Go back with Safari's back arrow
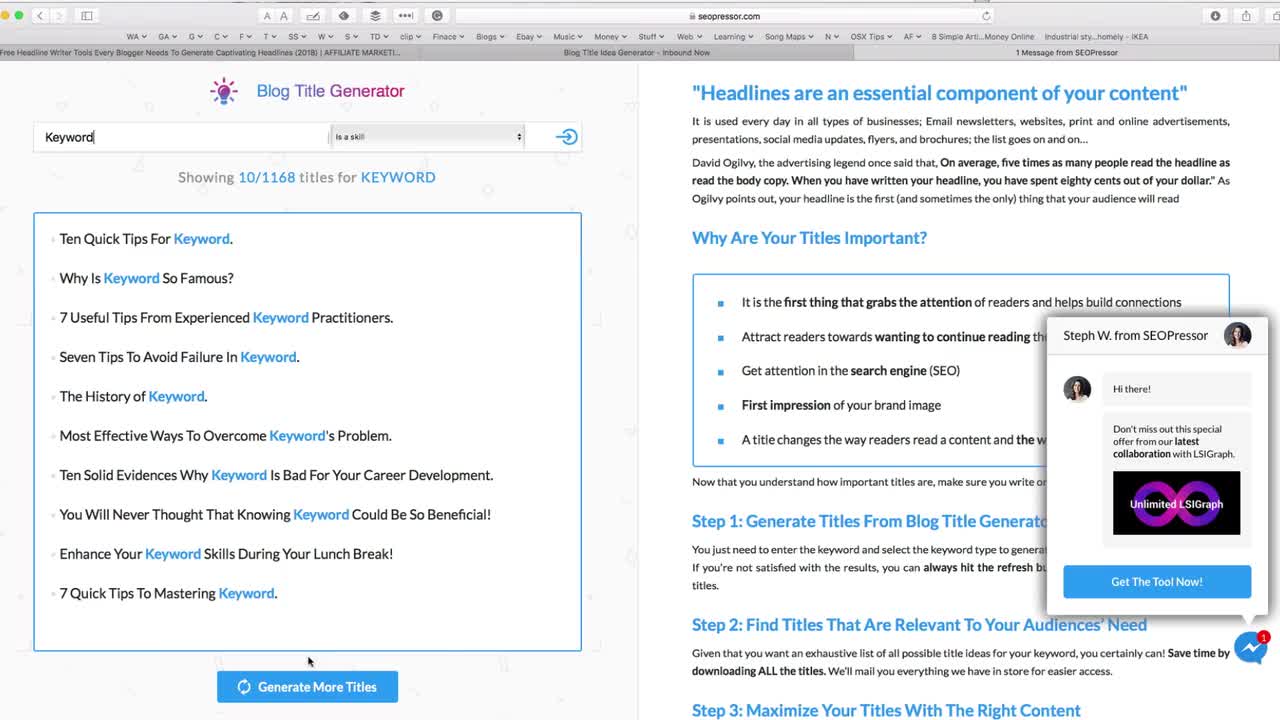 (x=40, y=16)
